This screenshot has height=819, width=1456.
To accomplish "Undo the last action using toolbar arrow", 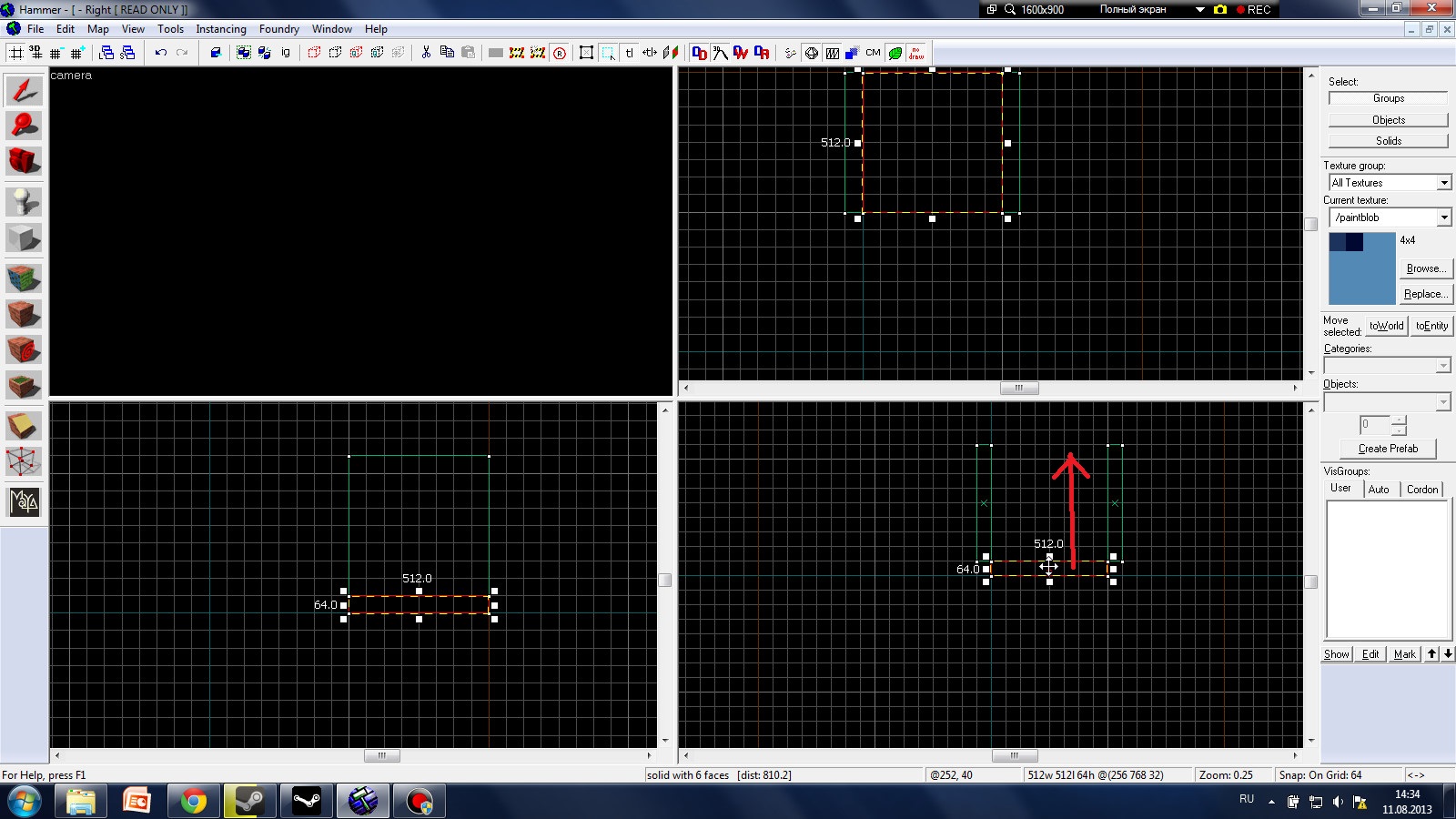I will 161,53.
